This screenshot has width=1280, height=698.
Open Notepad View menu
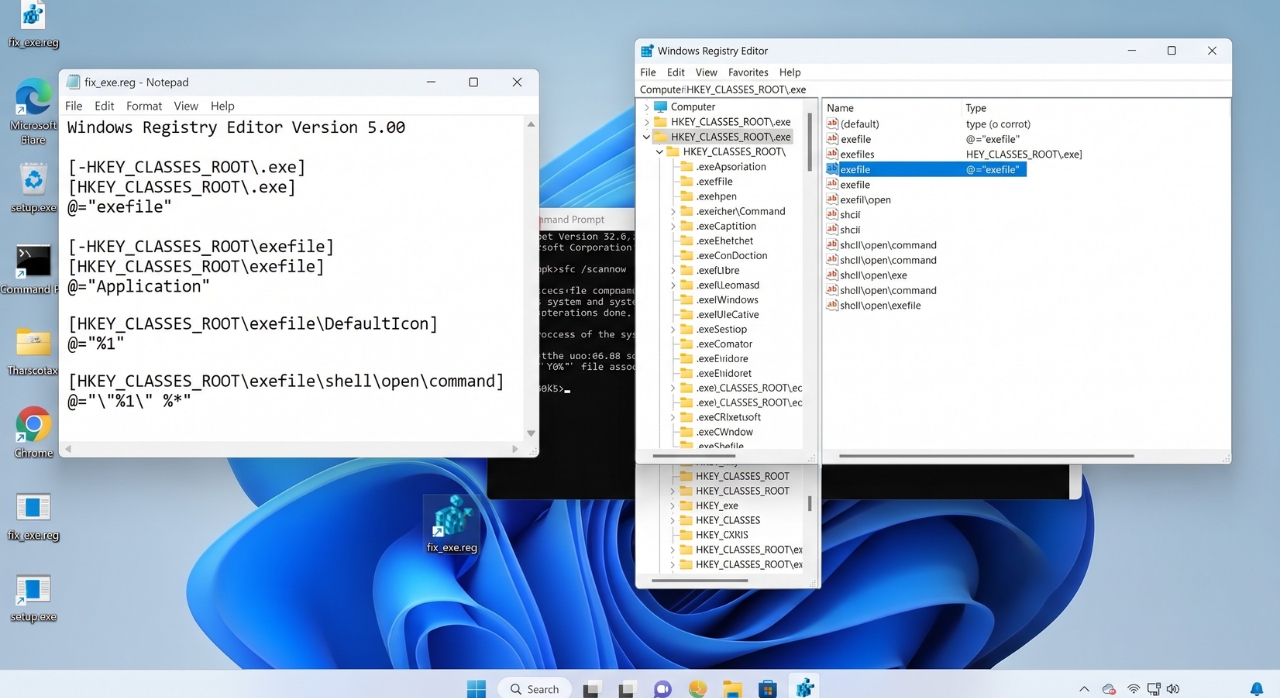tap(186, 106)
